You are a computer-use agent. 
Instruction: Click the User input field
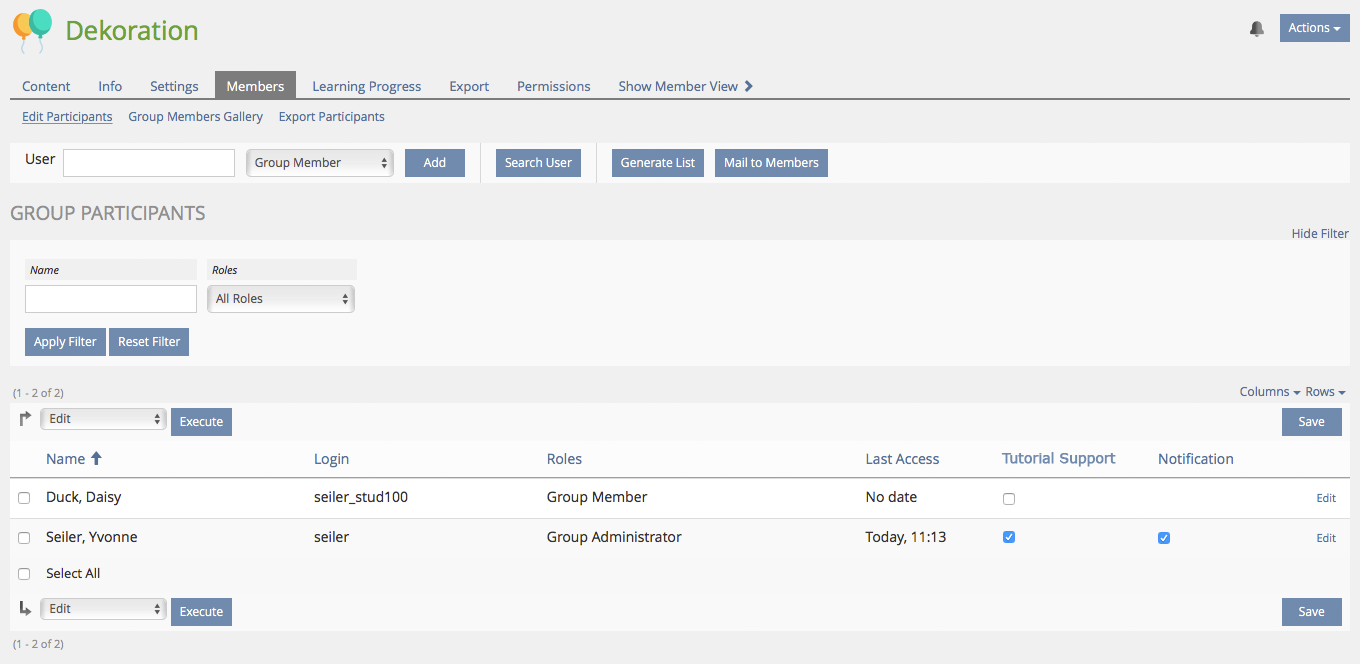[149, 163]
